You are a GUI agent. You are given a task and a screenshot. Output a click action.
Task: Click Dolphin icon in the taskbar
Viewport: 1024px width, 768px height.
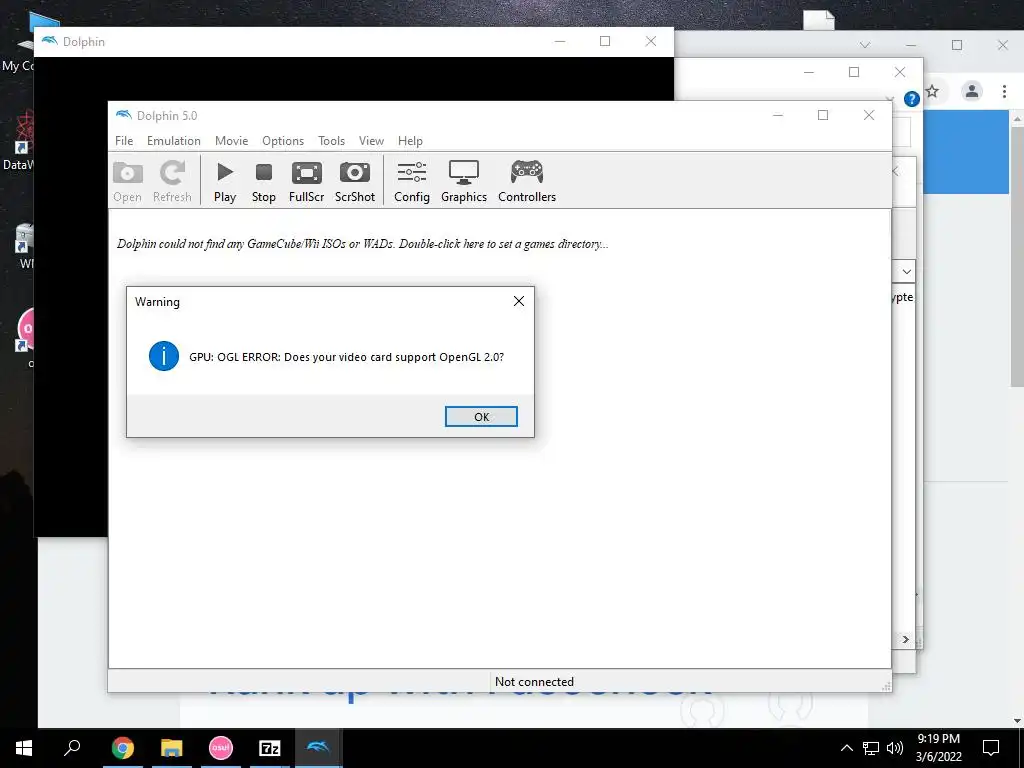click(x=319, y=748)
